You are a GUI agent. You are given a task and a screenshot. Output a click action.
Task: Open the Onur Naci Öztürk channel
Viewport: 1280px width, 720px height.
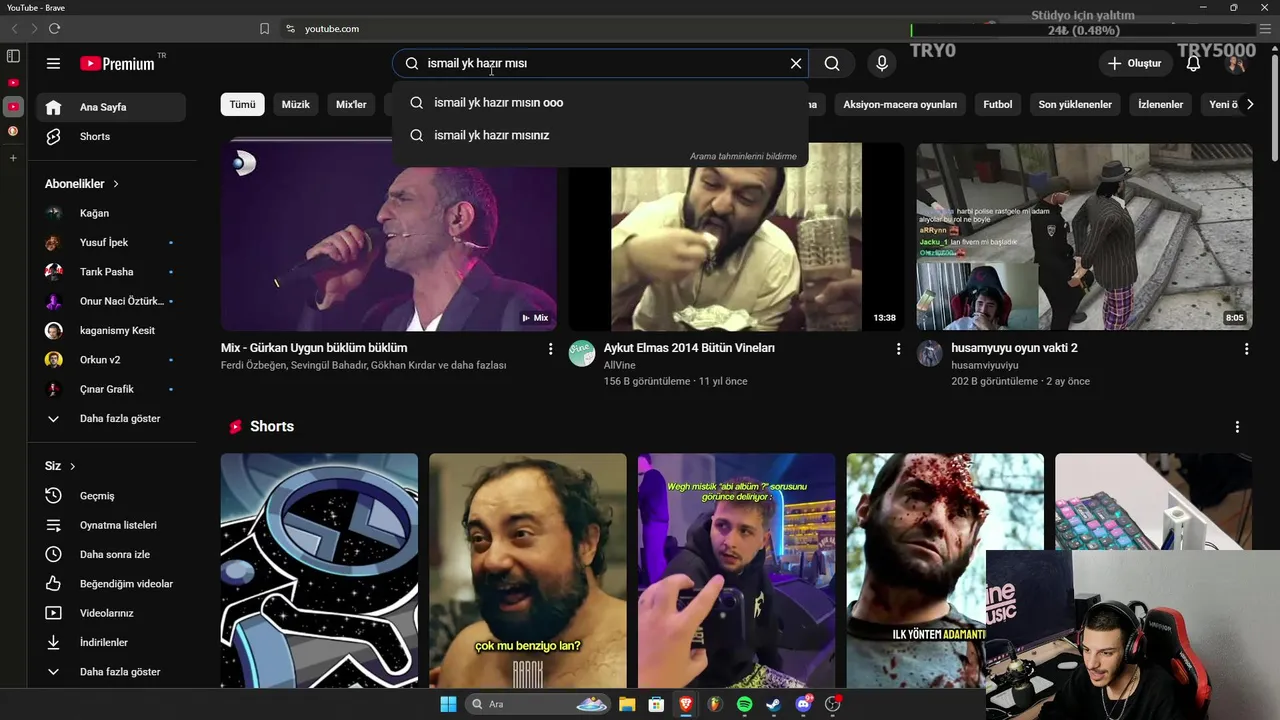111,301
